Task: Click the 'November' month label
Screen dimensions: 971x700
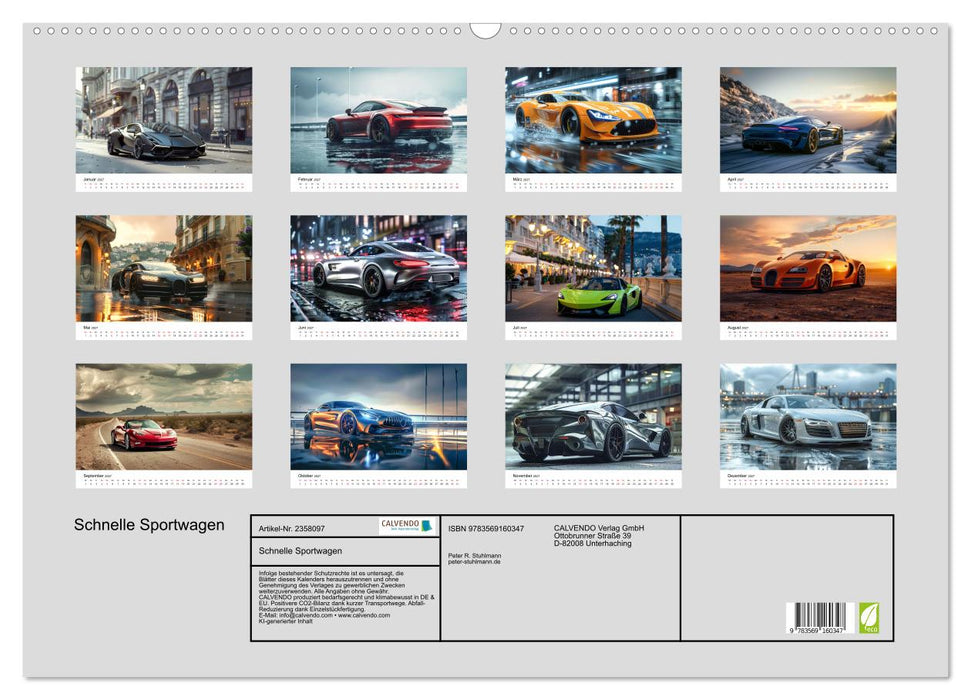Action: [524, 476]
